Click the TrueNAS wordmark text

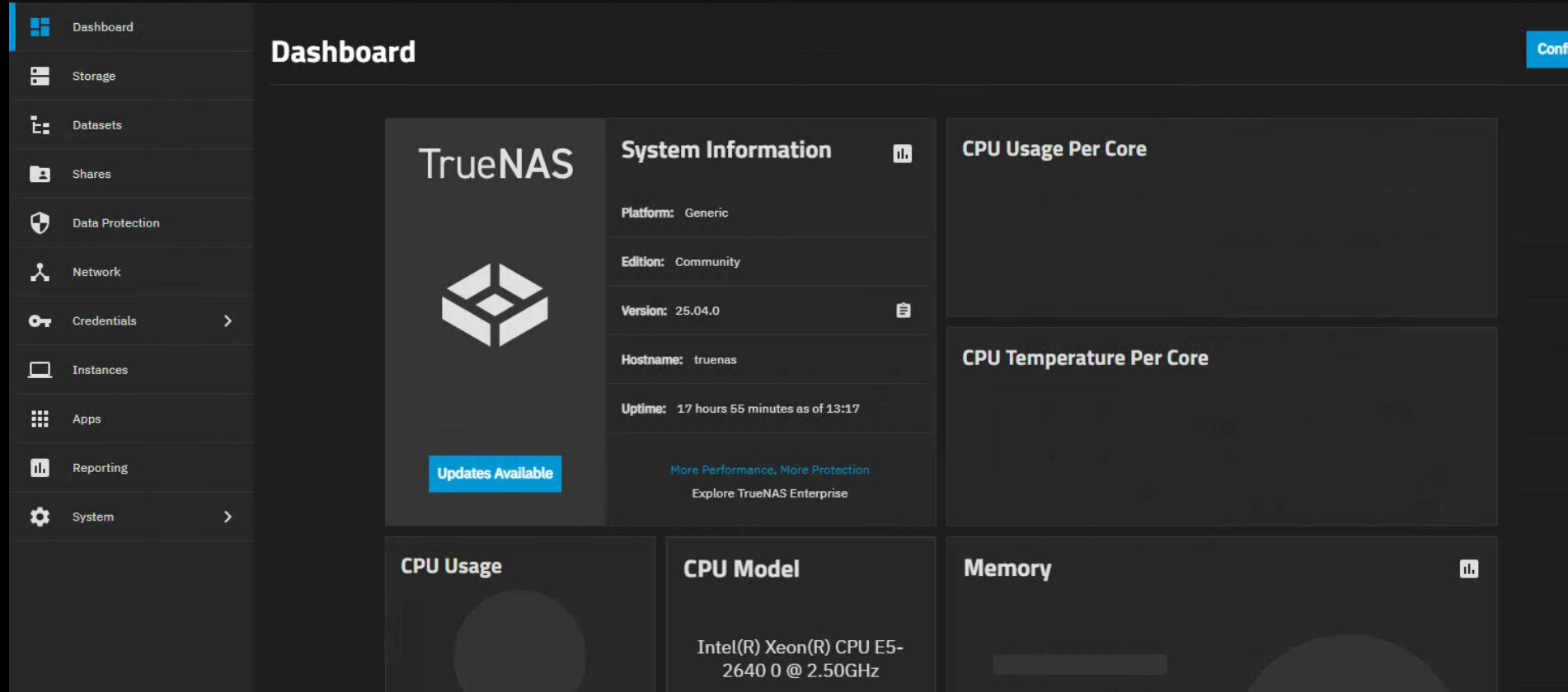coord(495,164)
